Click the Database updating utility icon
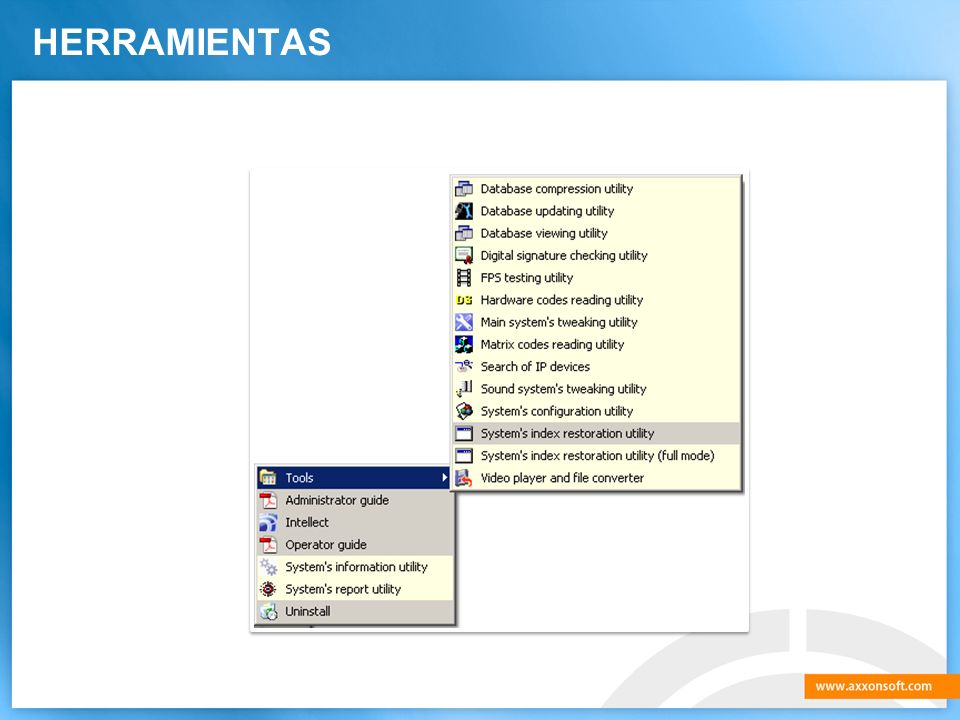 point(464,211)
